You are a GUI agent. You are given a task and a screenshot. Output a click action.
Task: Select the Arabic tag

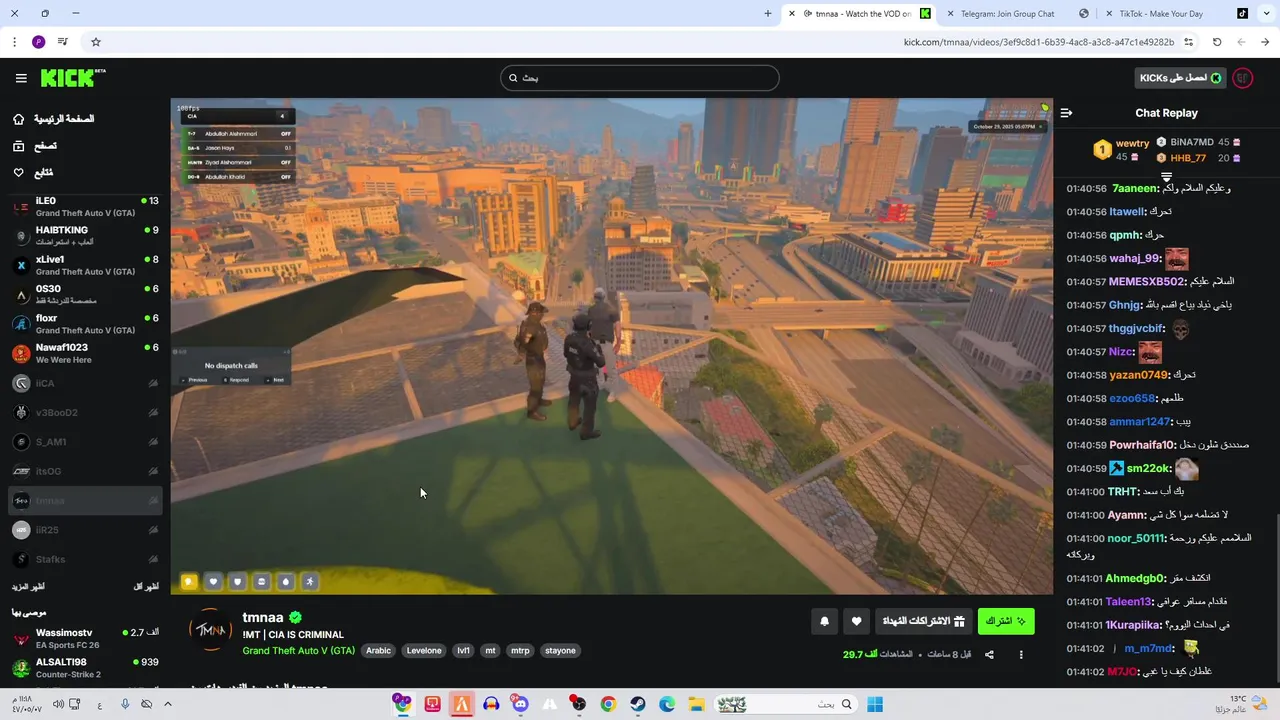379,651
